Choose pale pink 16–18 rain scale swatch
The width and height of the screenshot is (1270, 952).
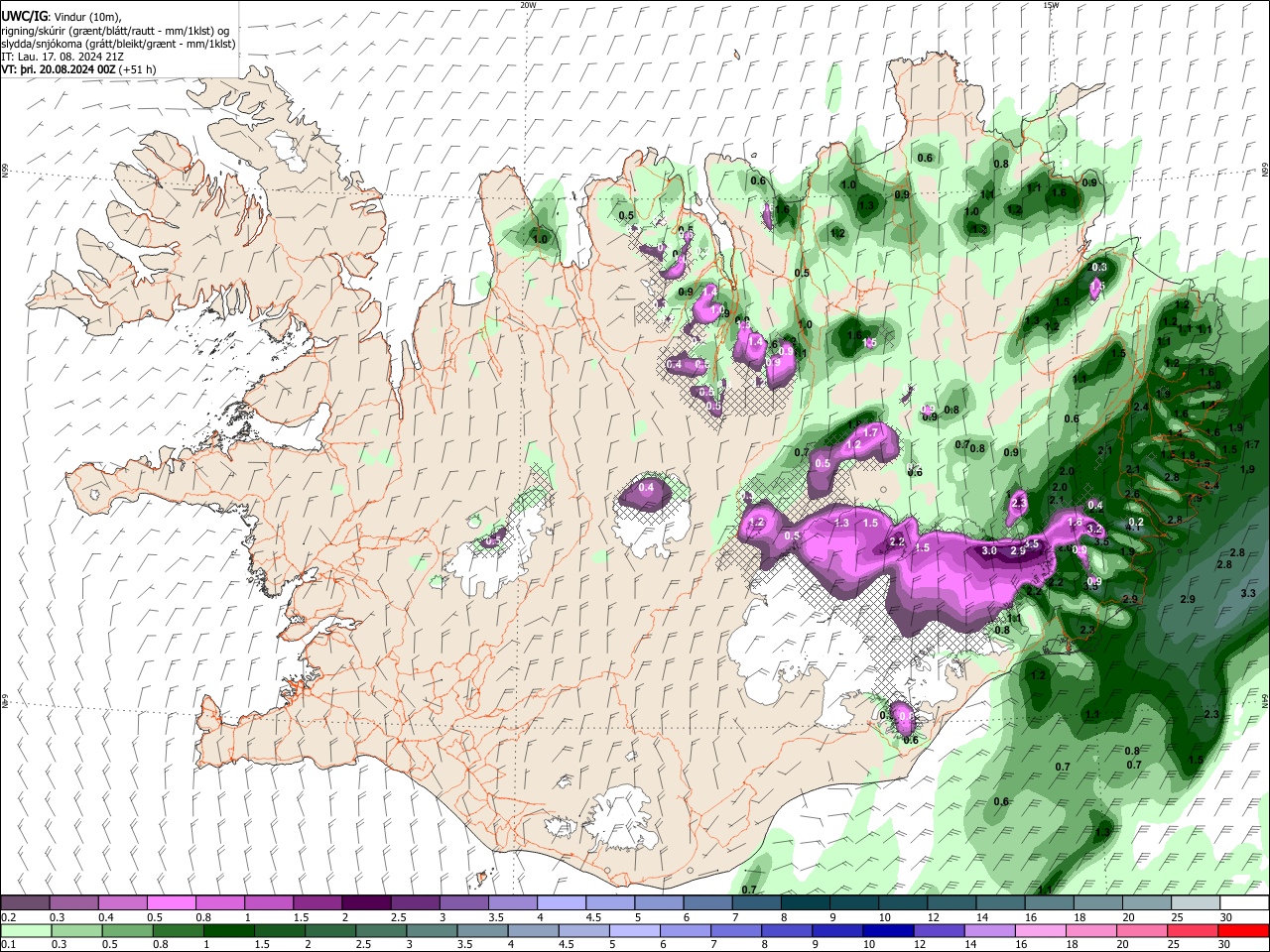1042,931
